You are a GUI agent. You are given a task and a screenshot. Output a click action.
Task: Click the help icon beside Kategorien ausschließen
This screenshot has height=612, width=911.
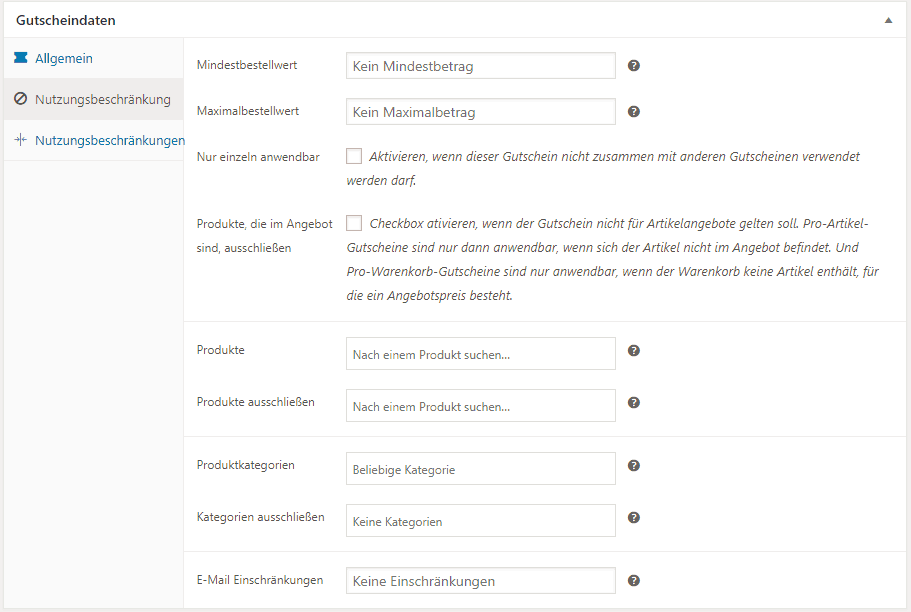point(634,517)
